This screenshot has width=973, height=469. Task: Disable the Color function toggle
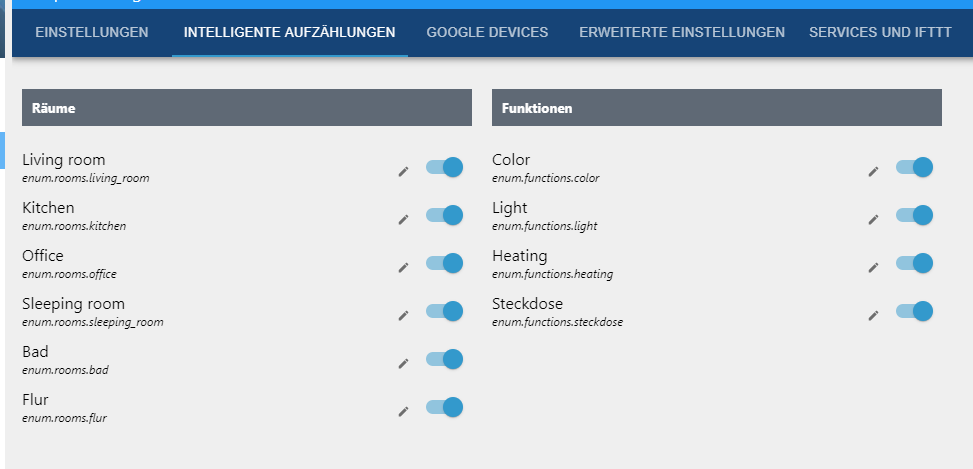pyautogui.click(x=914, y=167)
